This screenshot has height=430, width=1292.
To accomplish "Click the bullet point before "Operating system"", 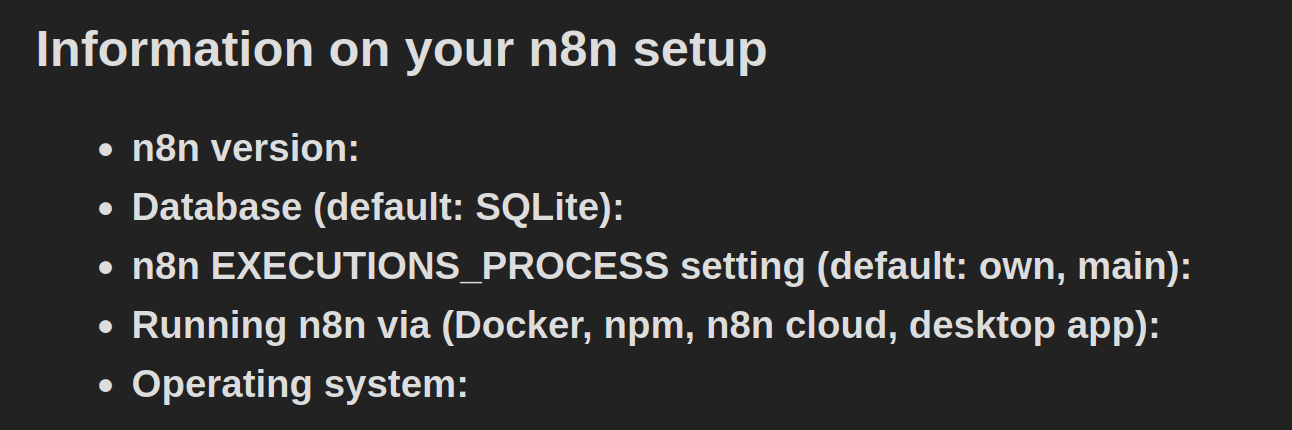I will click(x=106, y=386).
